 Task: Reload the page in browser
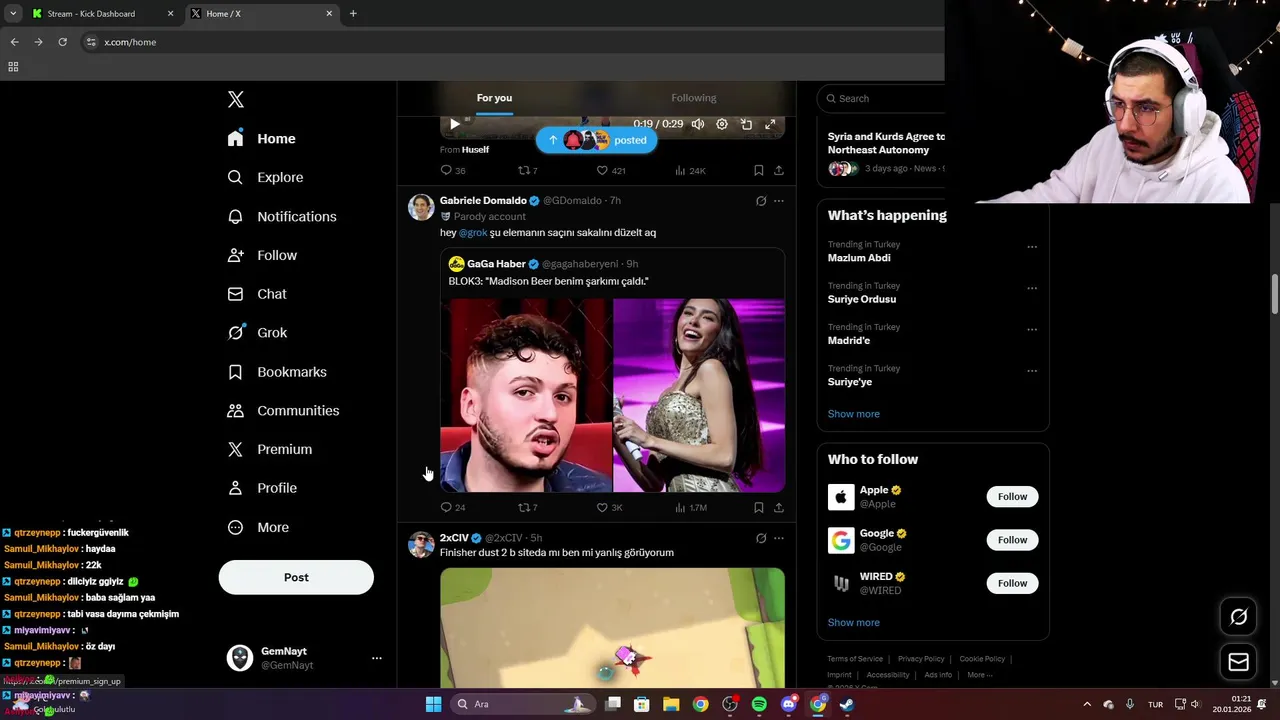pyautogui.click(x=62, y=42)
